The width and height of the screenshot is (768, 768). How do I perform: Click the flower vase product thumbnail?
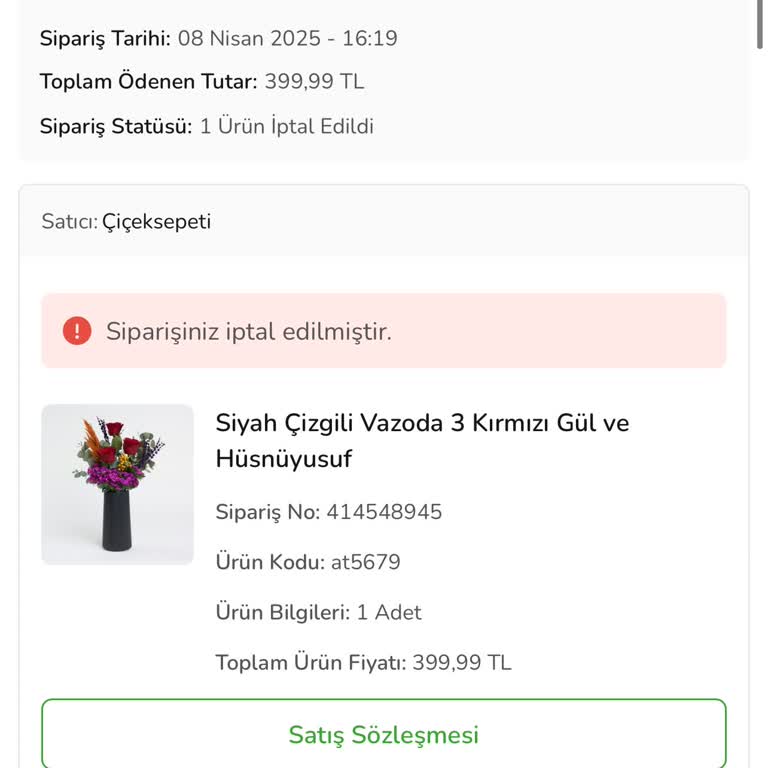(x=117, y=484)
